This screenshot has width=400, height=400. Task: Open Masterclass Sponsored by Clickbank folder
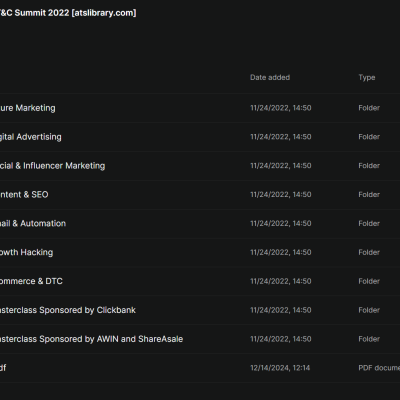click(68, 310)
